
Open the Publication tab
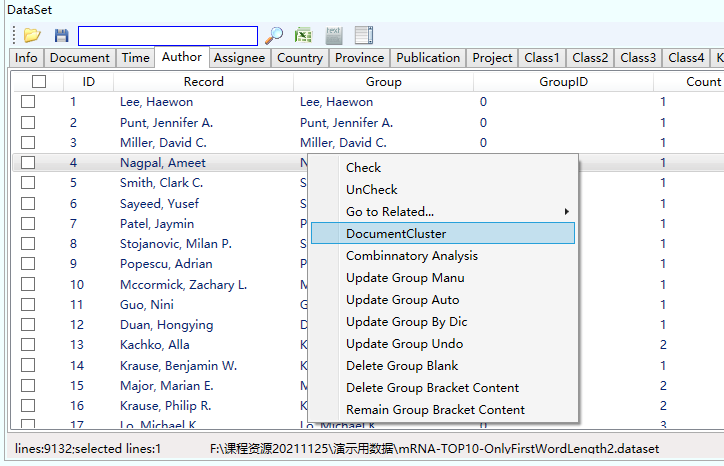[427, 58]
